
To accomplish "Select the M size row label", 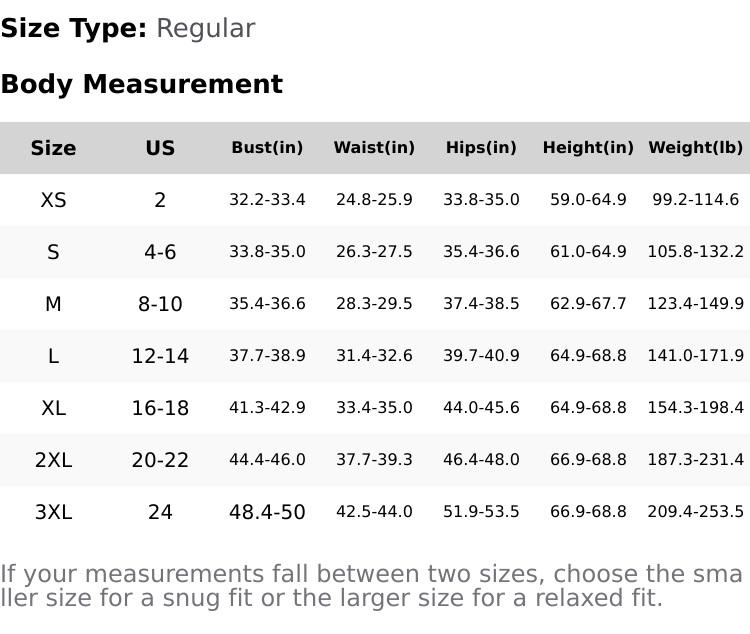I will 53,305.
